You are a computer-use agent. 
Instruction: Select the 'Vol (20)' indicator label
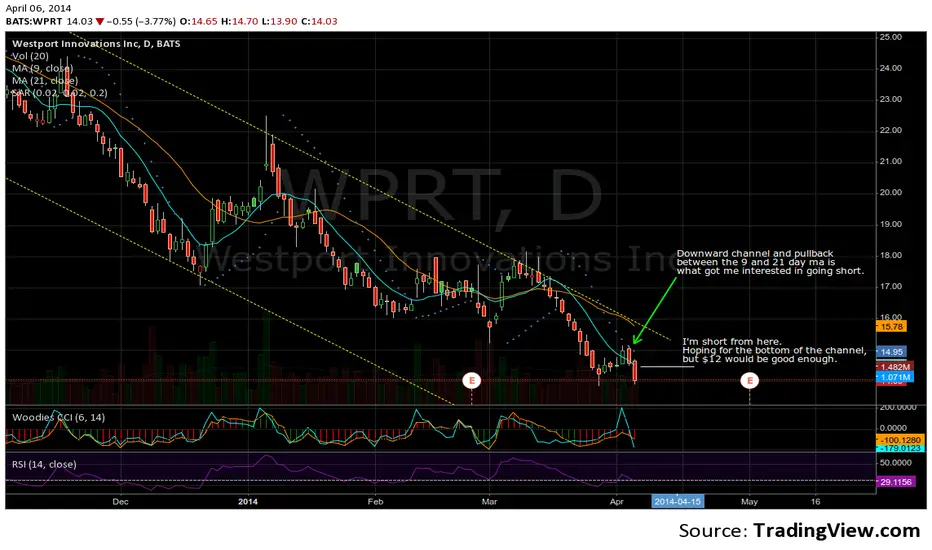click(x=30, y=56)
